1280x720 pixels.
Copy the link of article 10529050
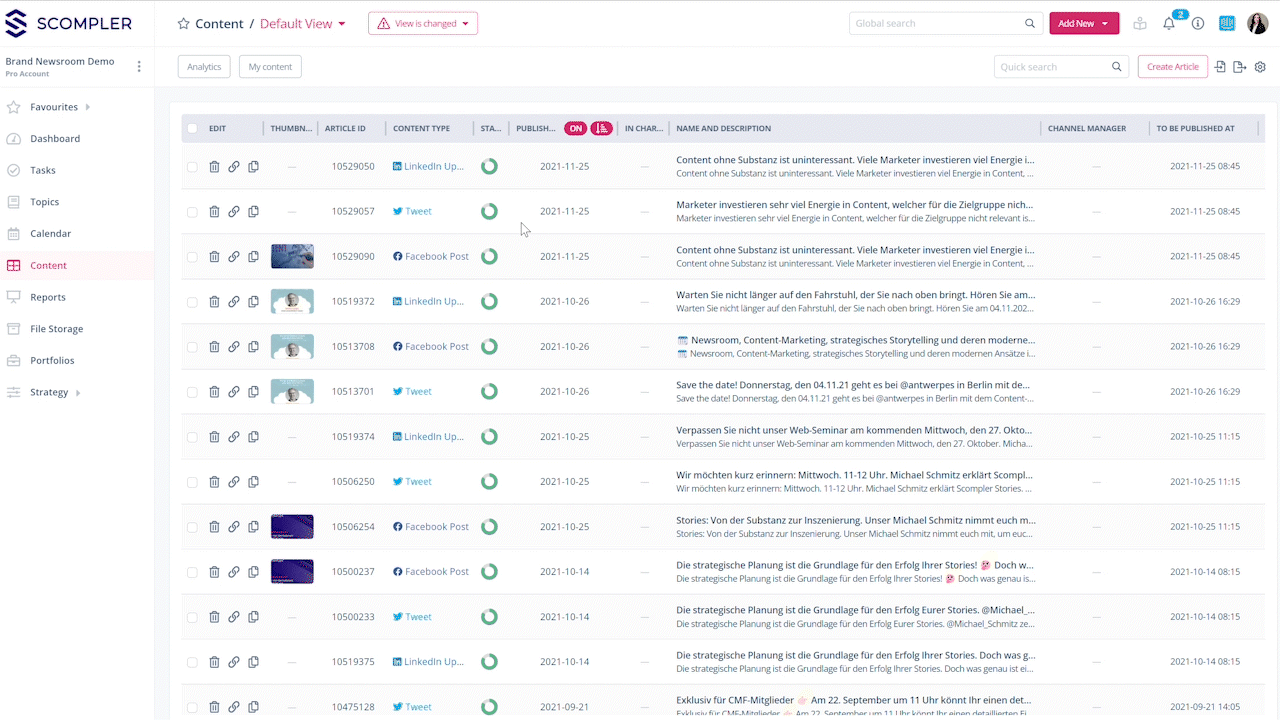tap(234, 166)
